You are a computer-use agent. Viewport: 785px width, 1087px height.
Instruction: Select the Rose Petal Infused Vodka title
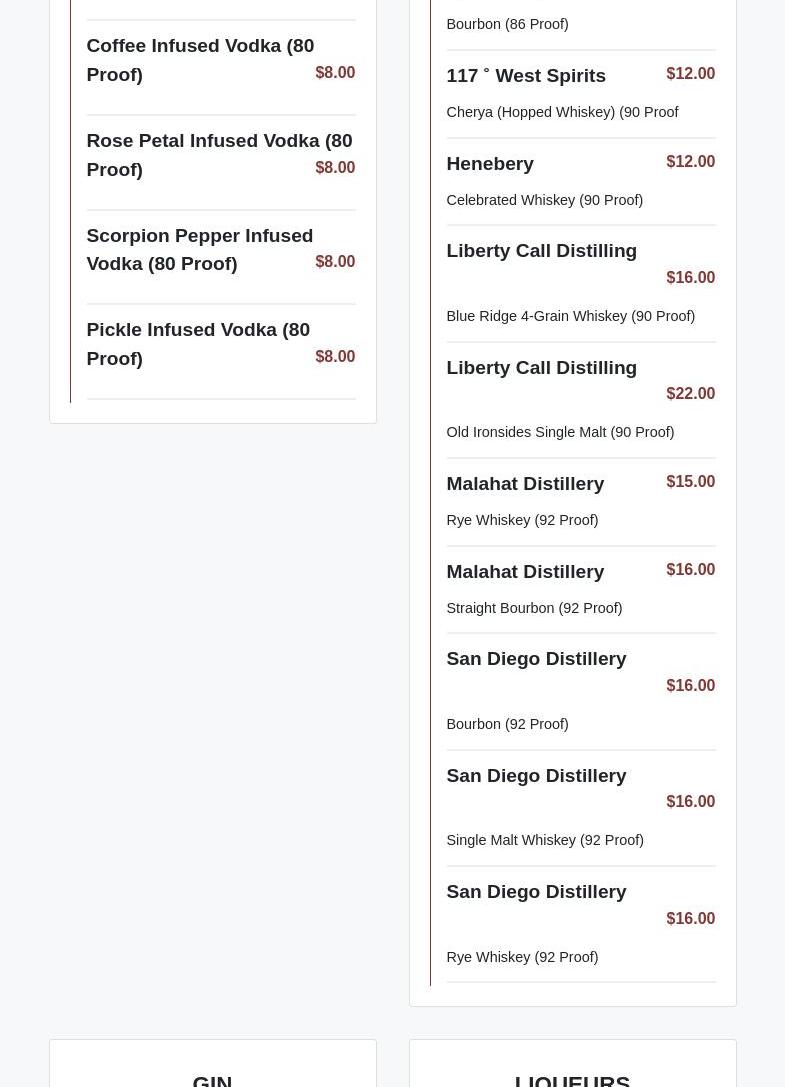point(219,155)
